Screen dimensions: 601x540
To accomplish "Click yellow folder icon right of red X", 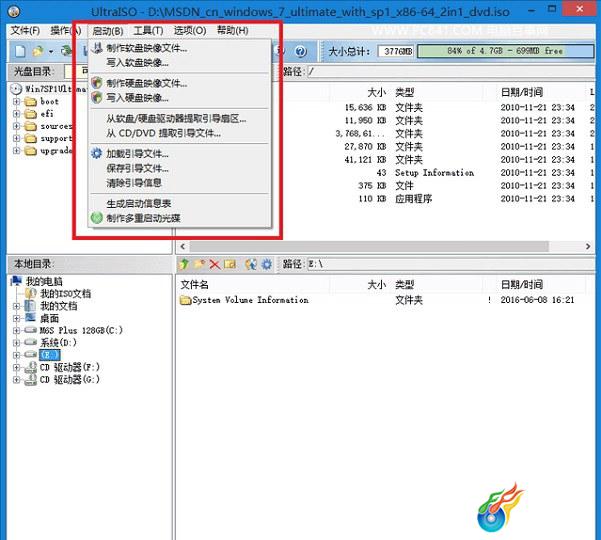I will (x=230, y=264).
